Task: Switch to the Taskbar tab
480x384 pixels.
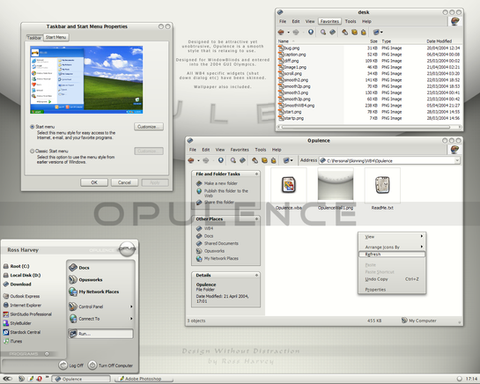Action: click(x=34, y=38)
